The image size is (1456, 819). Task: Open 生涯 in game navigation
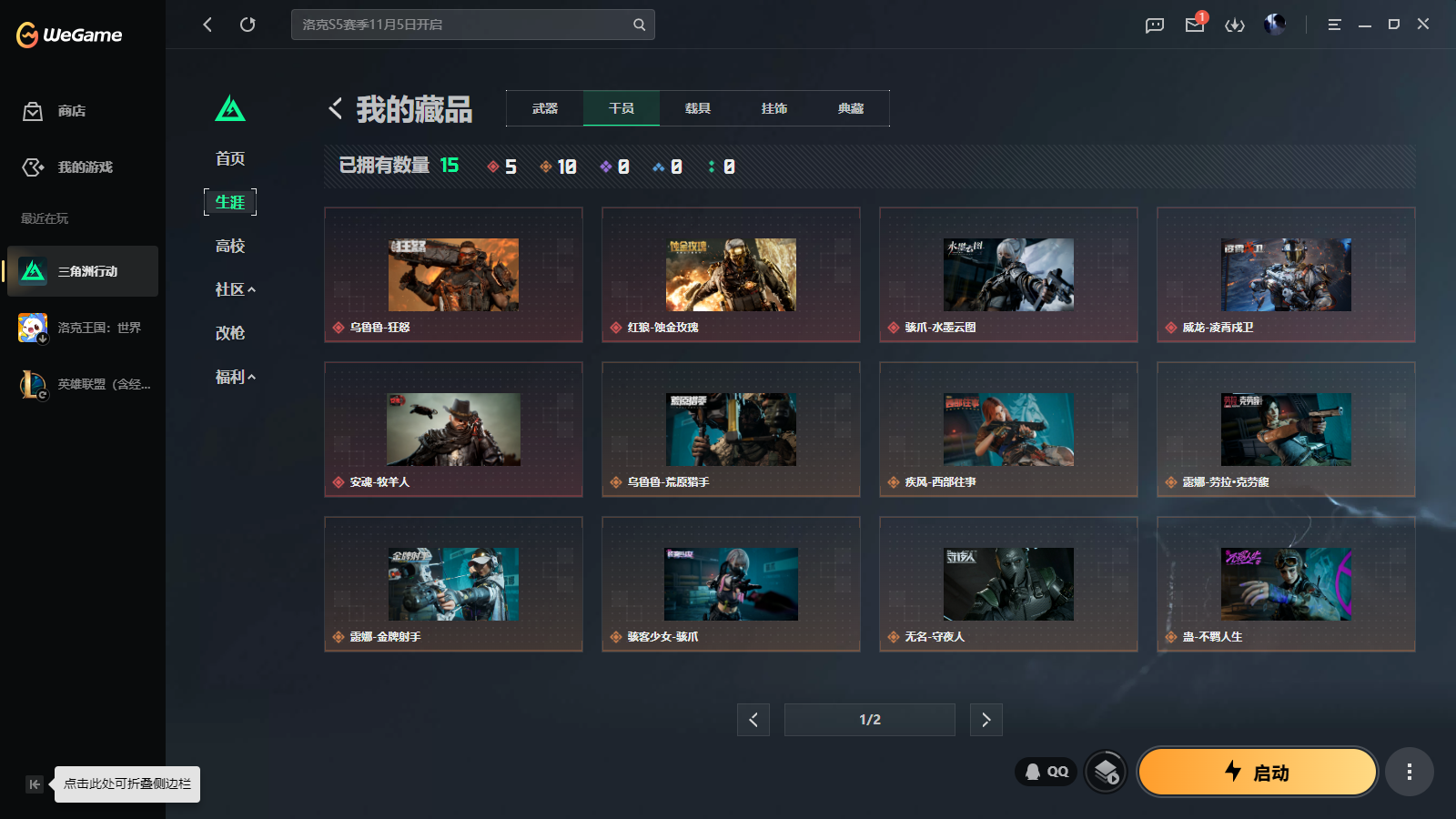(x=230, y=202)
